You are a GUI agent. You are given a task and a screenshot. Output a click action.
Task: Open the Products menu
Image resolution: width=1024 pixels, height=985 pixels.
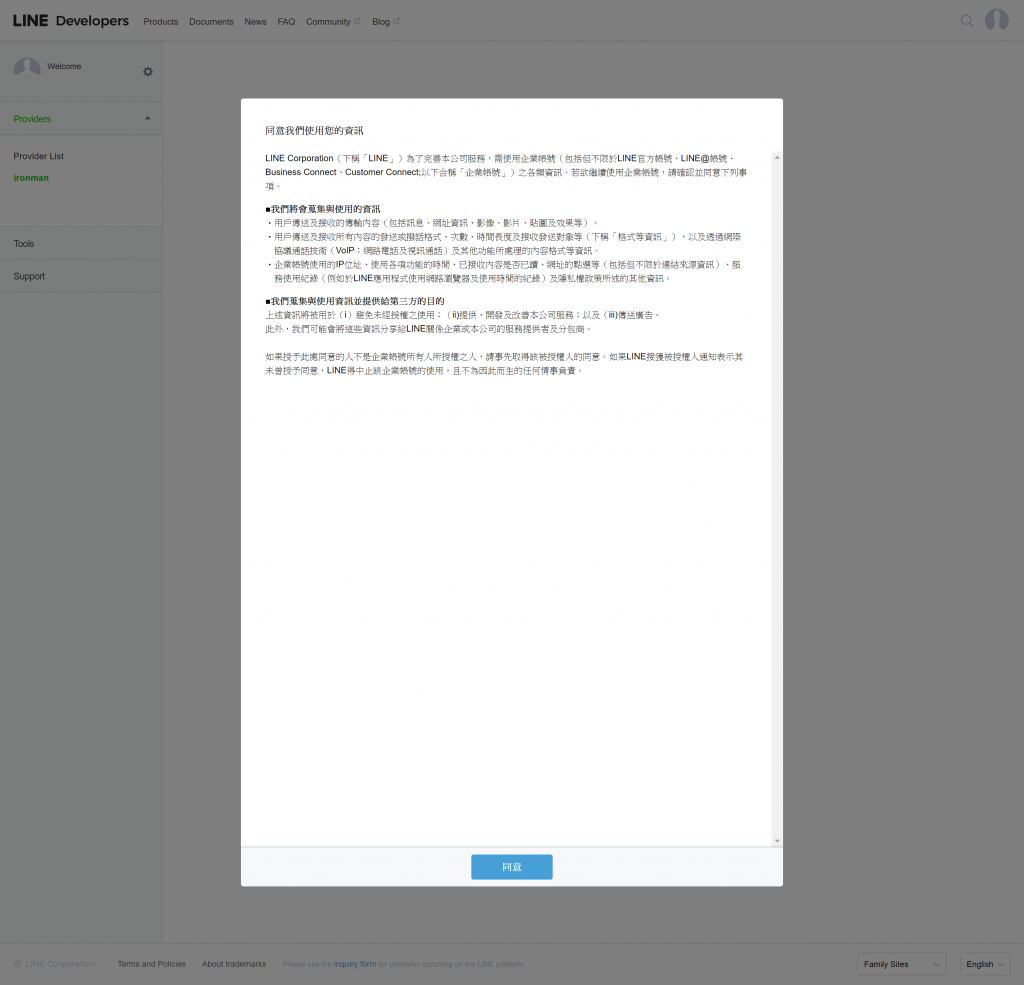[x=161, y=22]
